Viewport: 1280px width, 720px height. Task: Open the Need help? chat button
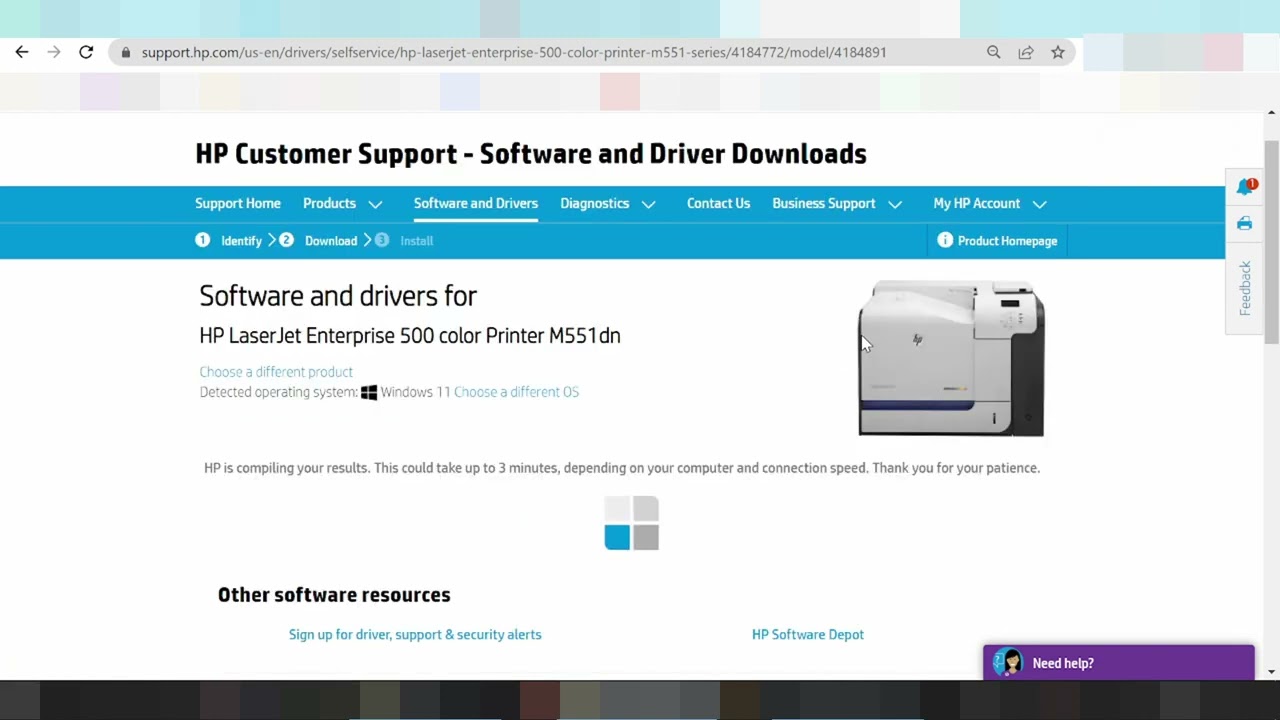[x=1119, y=662]
